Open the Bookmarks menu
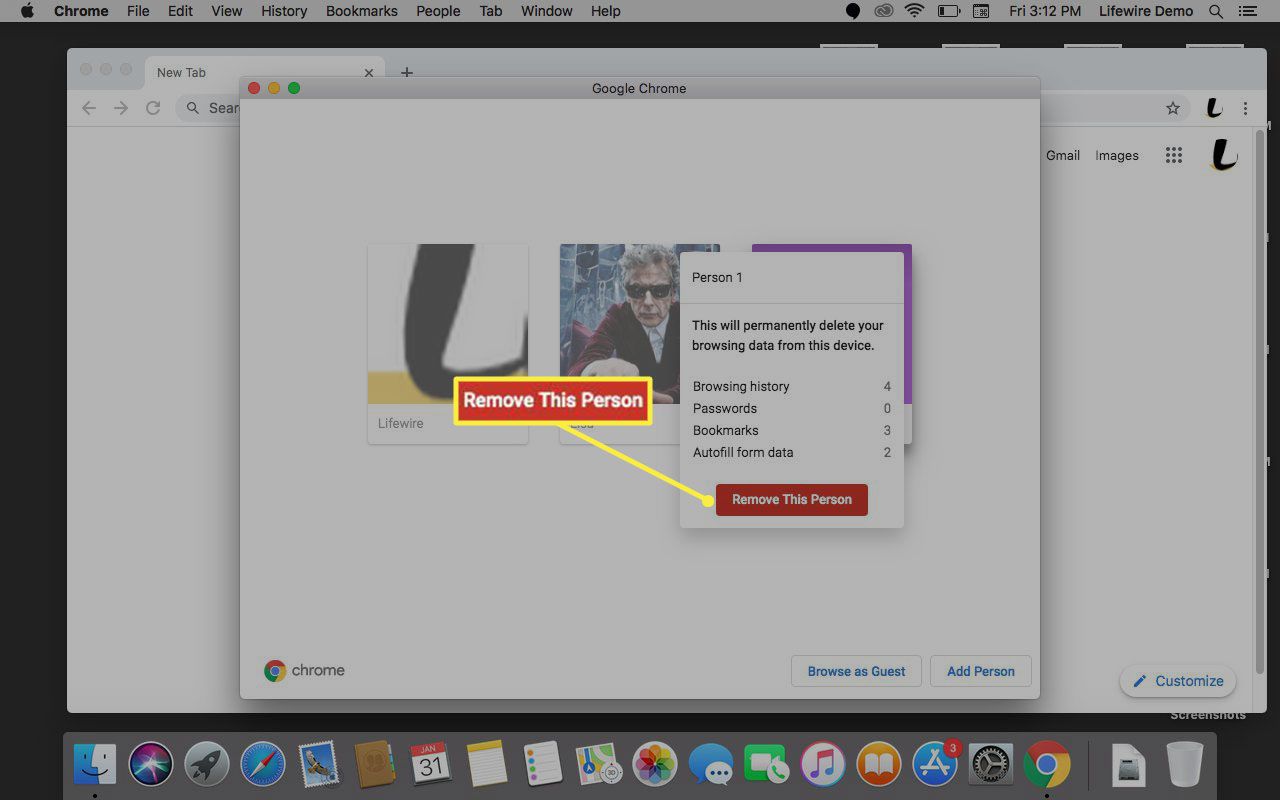The height and width of the screenshot is (800, 1280). click(x=362, y=11)
